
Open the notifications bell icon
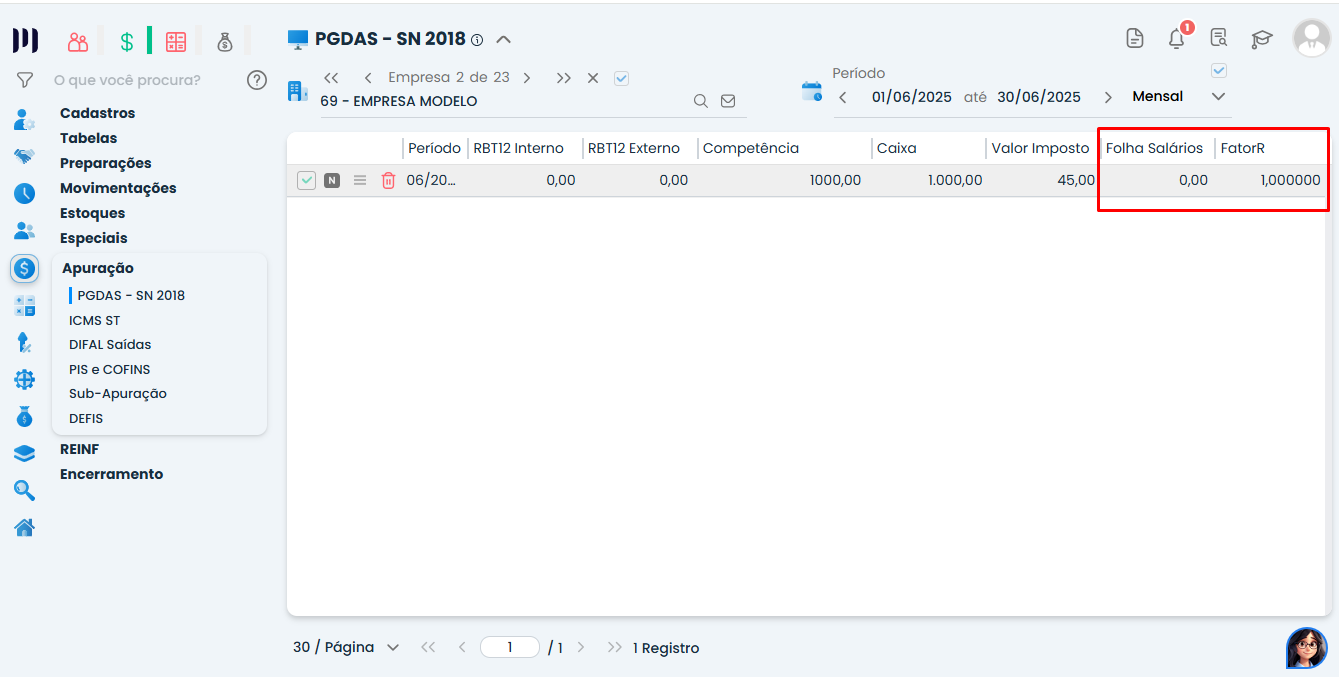coord(1177,39)
